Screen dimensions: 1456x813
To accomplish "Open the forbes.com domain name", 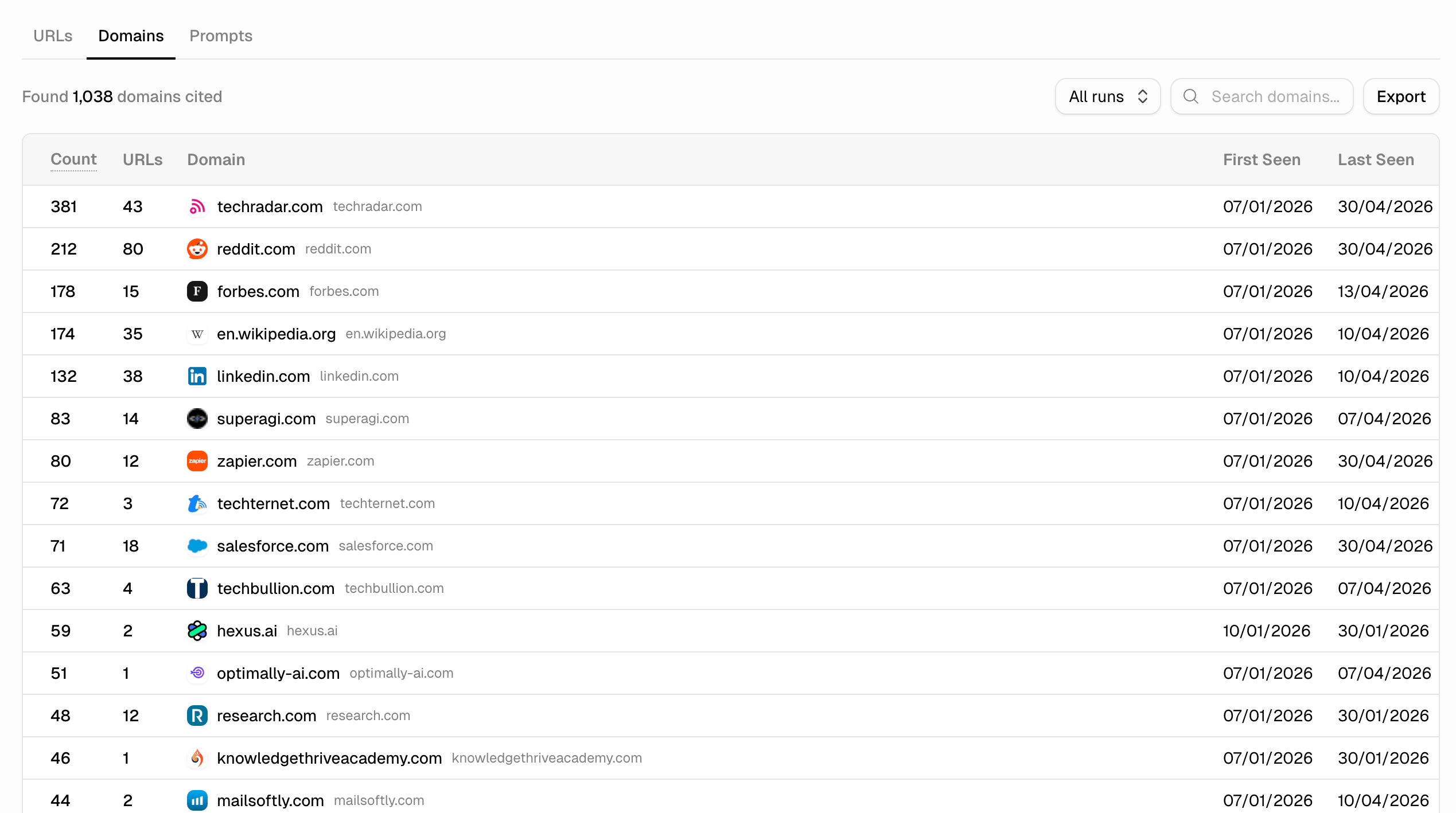I will click(258, 291).
